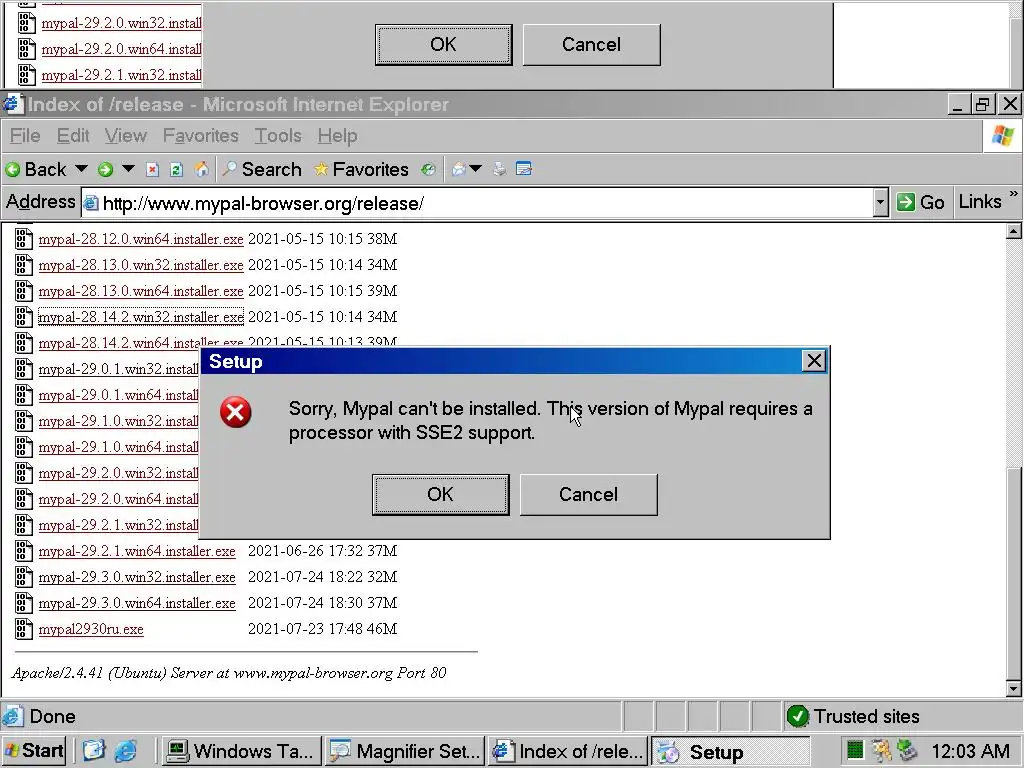Click the Setup taskbar button
The height and width of the screenshot is (768, 1024).
(x=730, y=751)
